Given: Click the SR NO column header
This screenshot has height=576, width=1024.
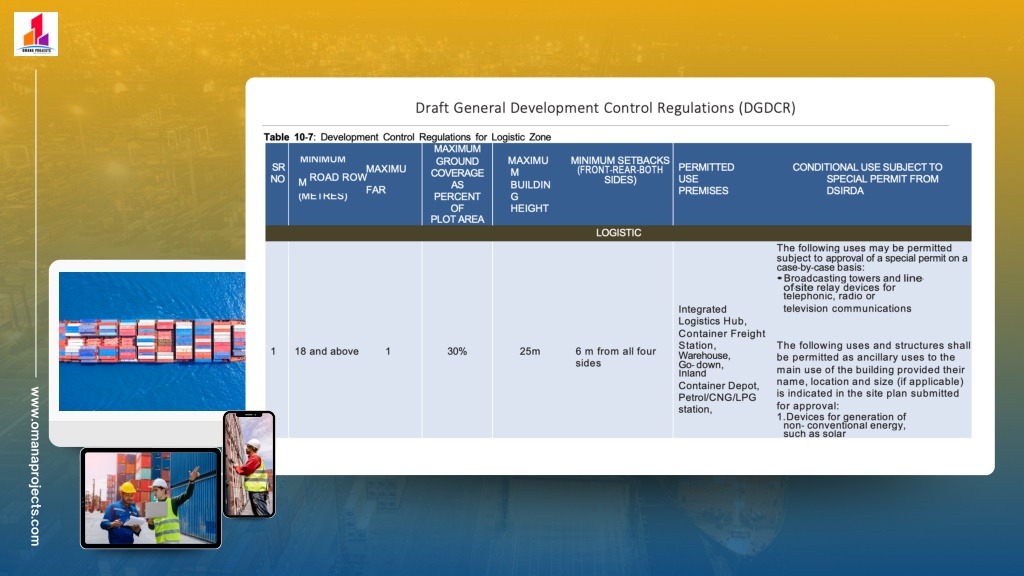Looking at the screenshot, I should [x=277, y=173].
